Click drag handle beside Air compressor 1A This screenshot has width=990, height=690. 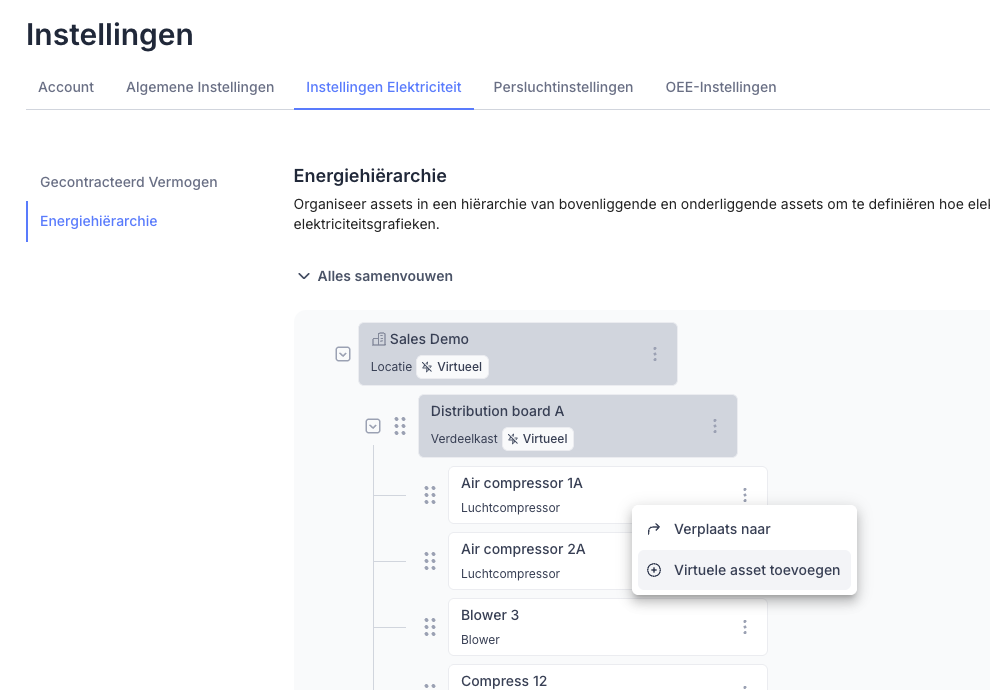pos(430,495)
